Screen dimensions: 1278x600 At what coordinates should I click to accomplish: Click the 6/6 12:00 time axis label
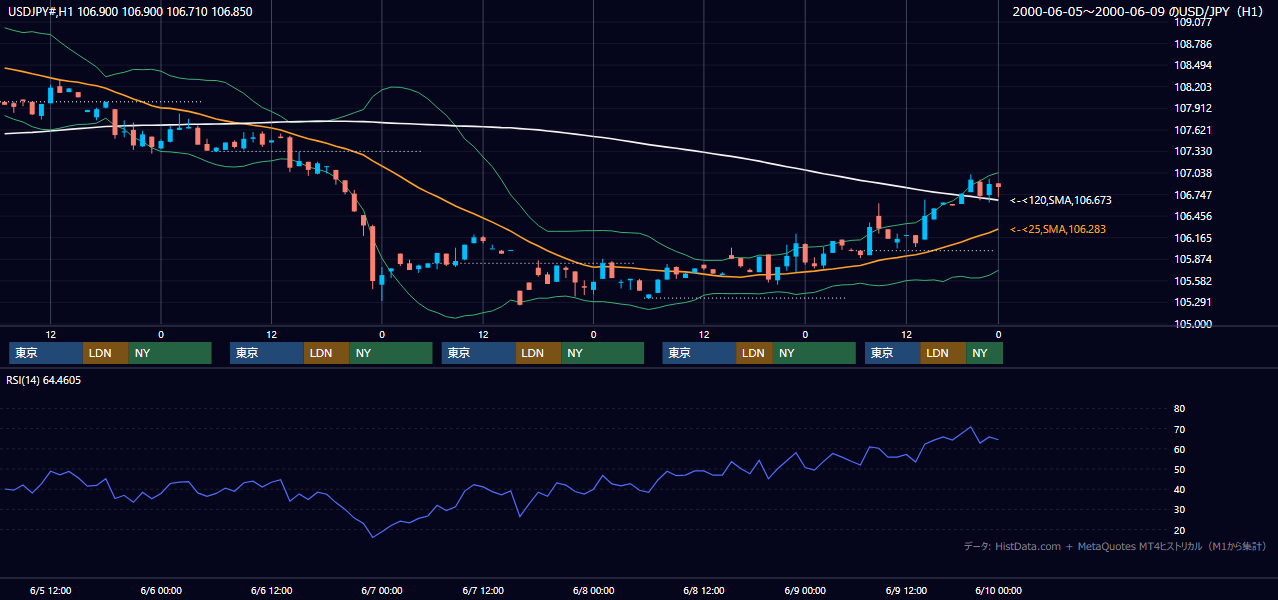[271, 590]
